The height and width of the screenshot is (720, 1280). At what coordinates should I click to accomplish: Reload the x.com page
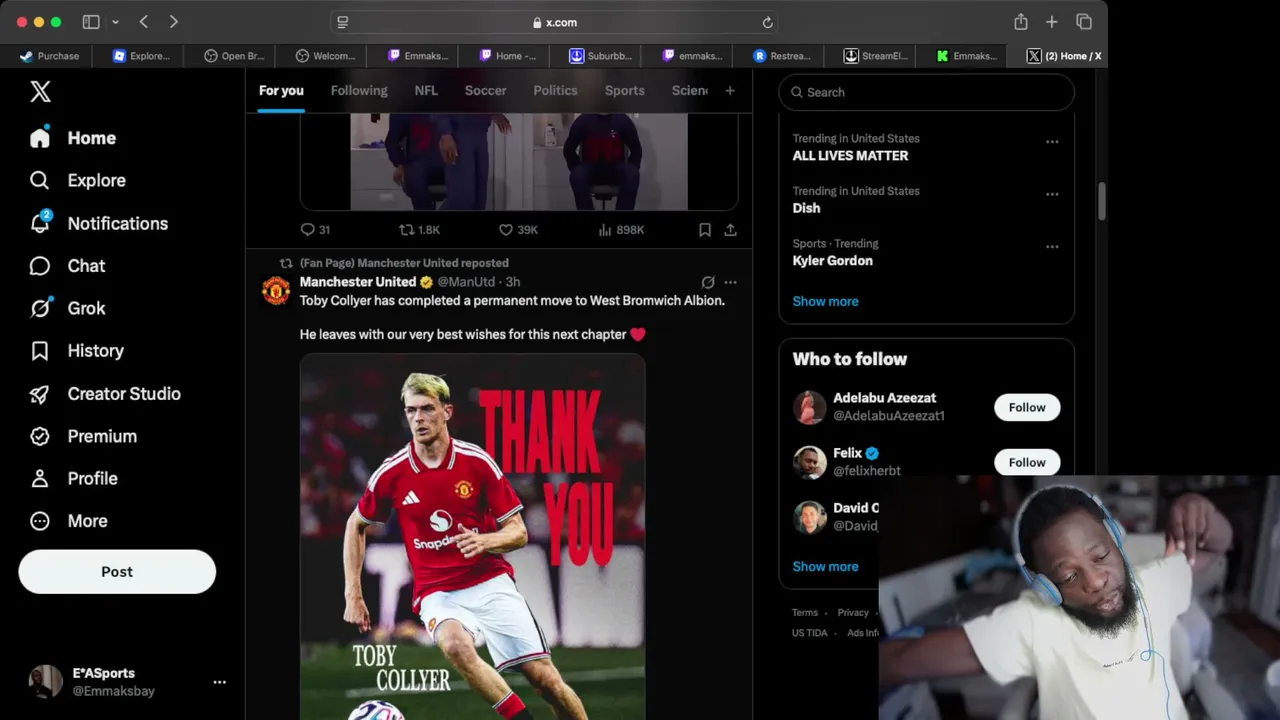pyautogui.click(x=767, y=22)
